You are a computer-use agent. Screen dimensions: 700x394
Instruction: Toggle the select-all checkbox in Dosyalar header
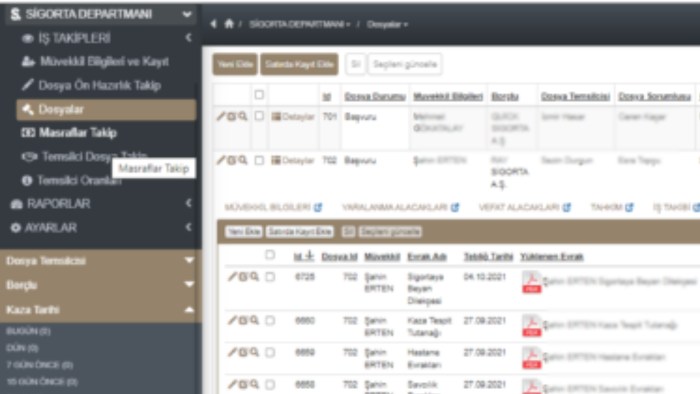coord(259,95)
